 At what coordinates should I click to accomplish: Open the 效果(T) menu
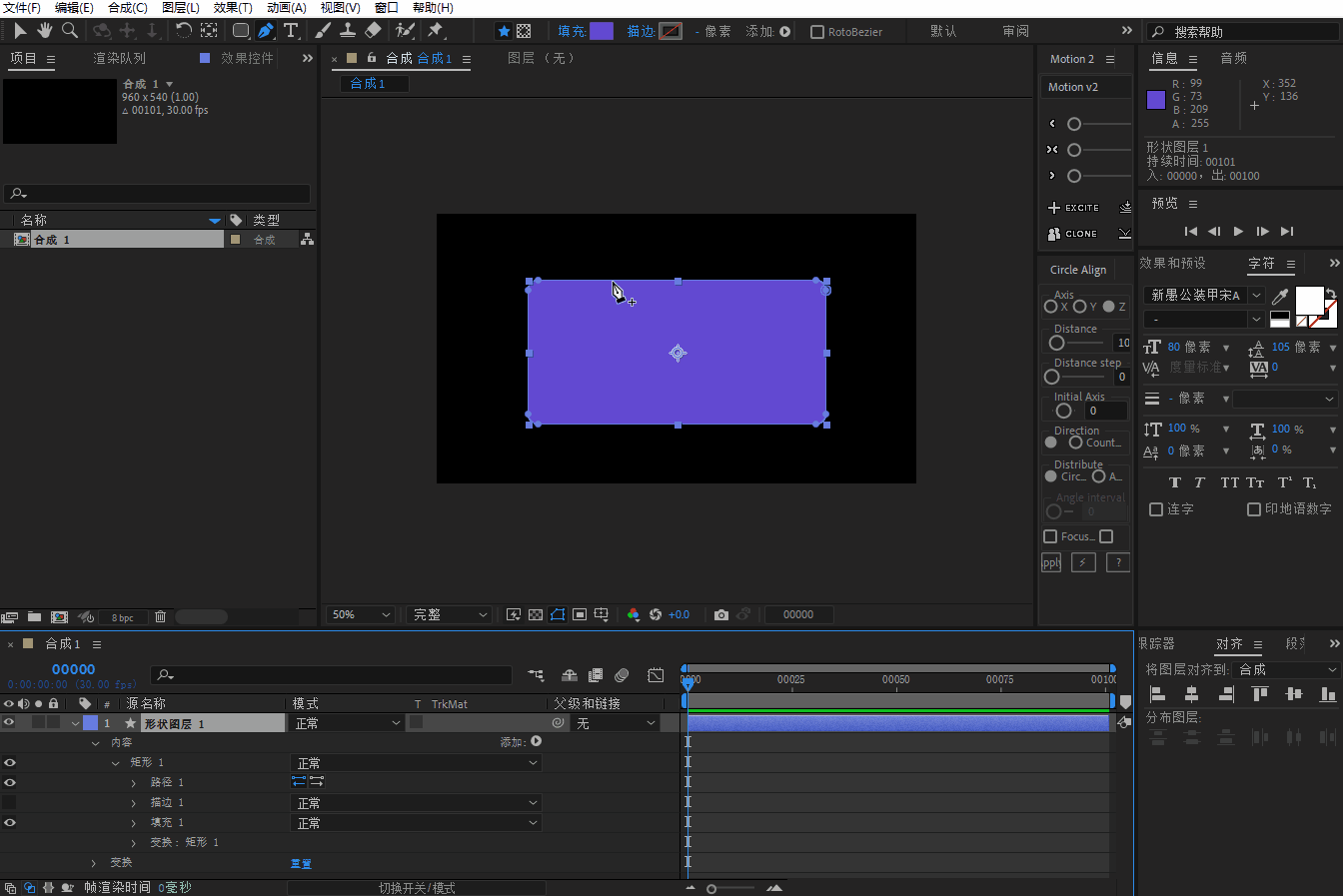[233, 8]
